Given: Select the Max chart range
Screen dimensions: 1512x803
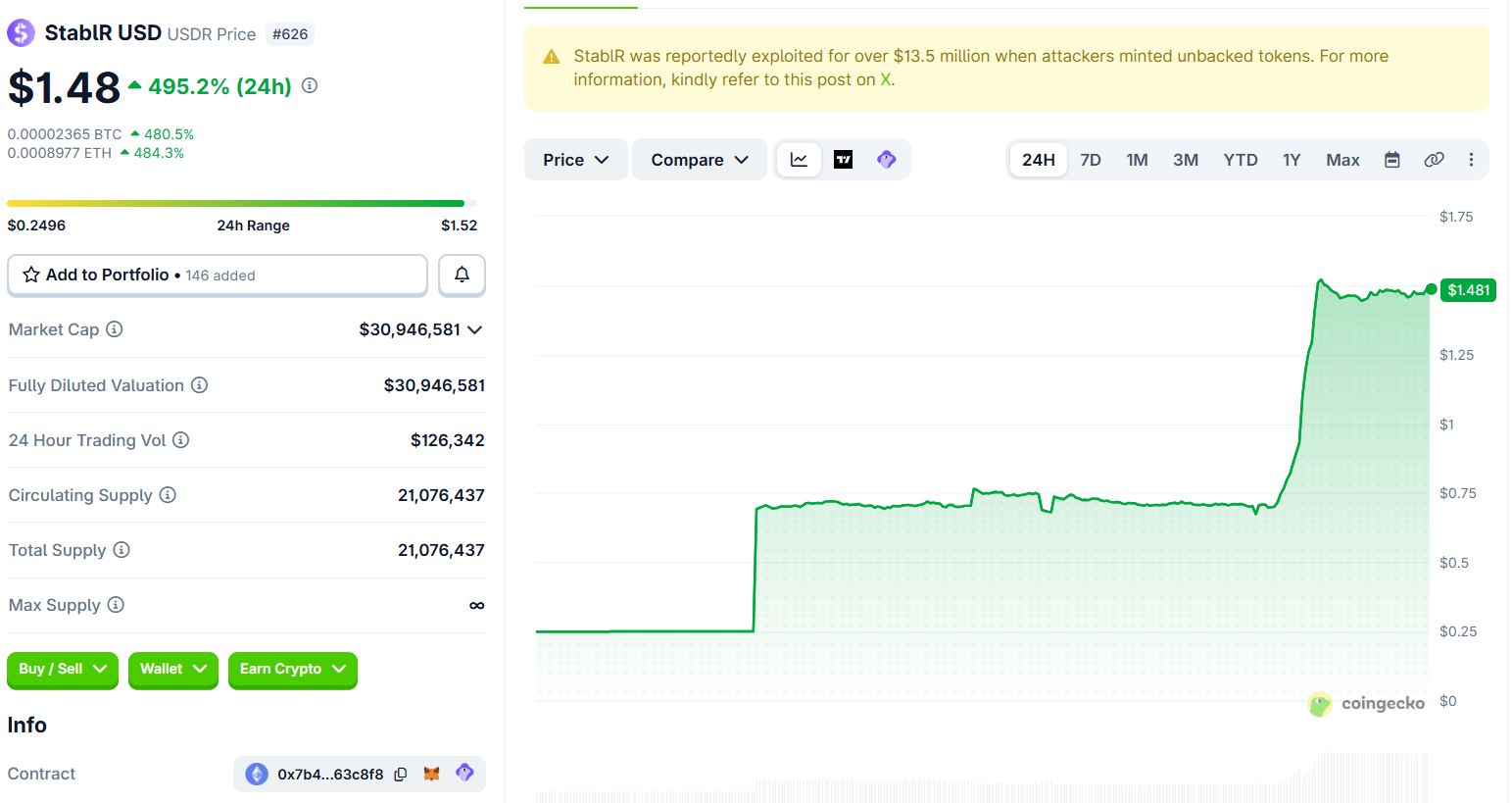Looking at the screenshot, I should coord(1342,160).
